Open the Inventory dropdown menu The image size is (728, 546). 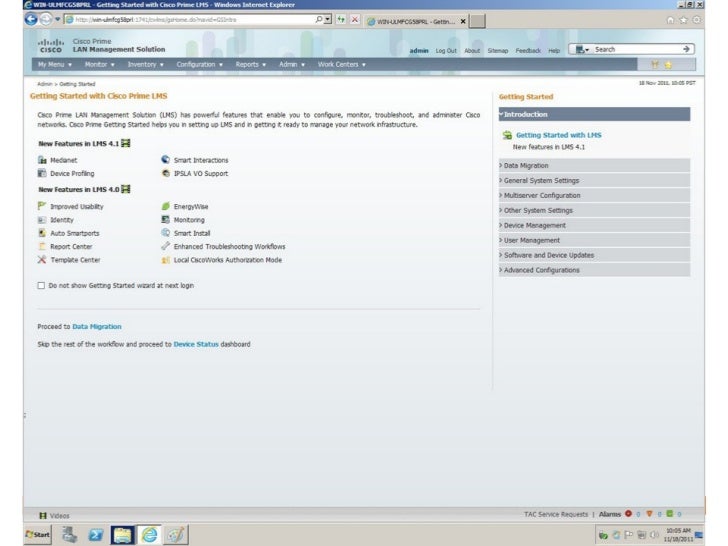(x=145, y=65)
